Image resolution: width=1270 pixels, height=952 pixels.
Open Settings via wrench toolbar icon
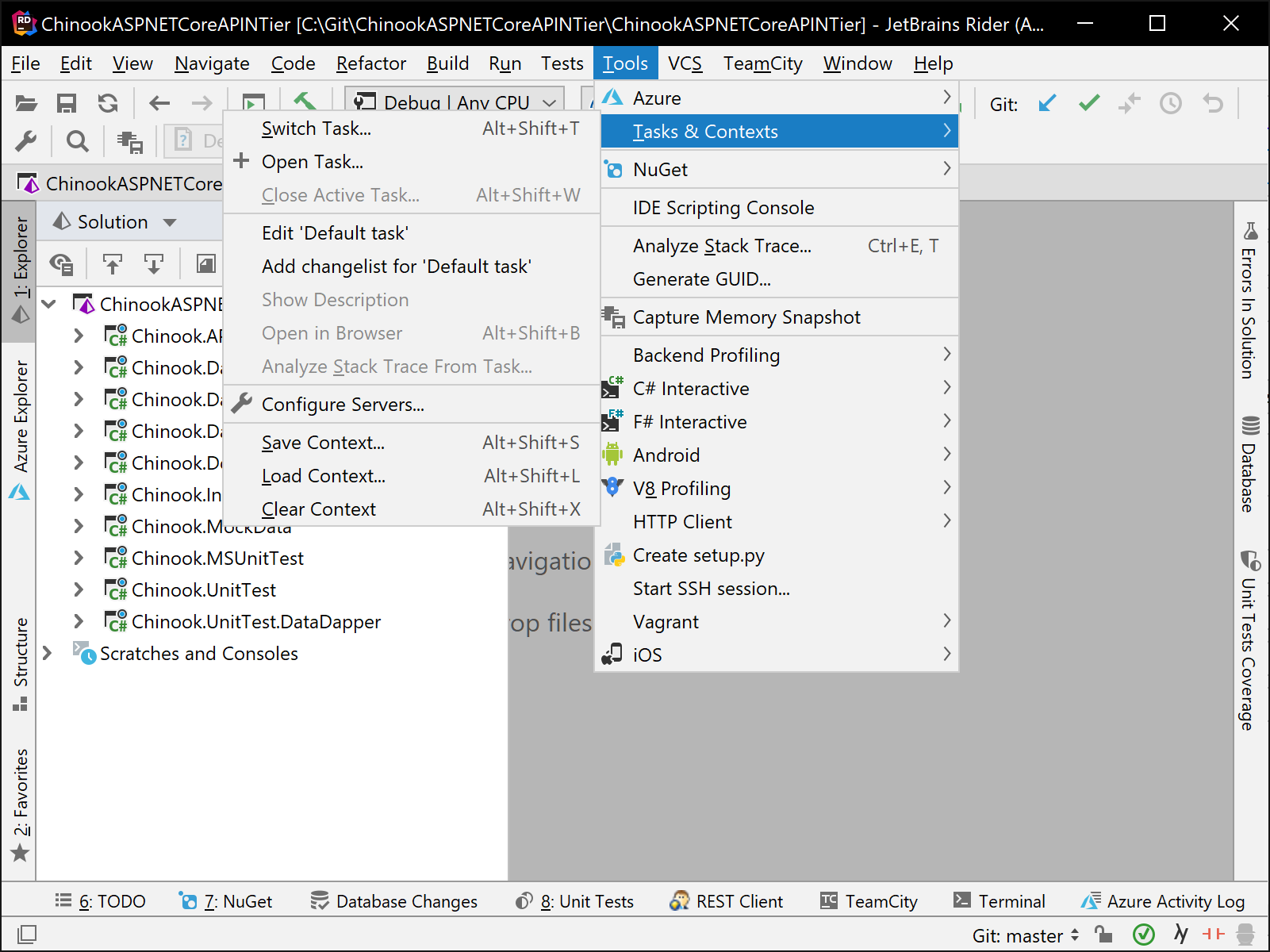(x=26, y=141)
